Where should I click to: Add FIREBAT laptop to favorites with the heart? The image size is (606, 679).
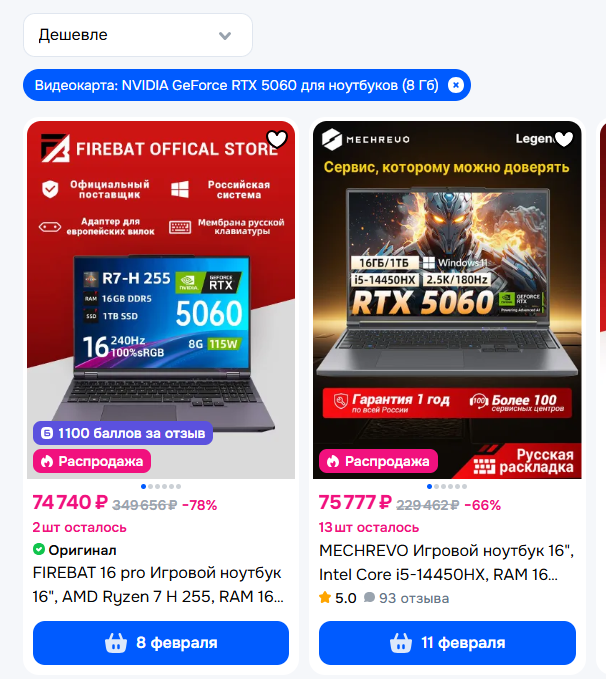pyautogui.click(x=277, y=139)
